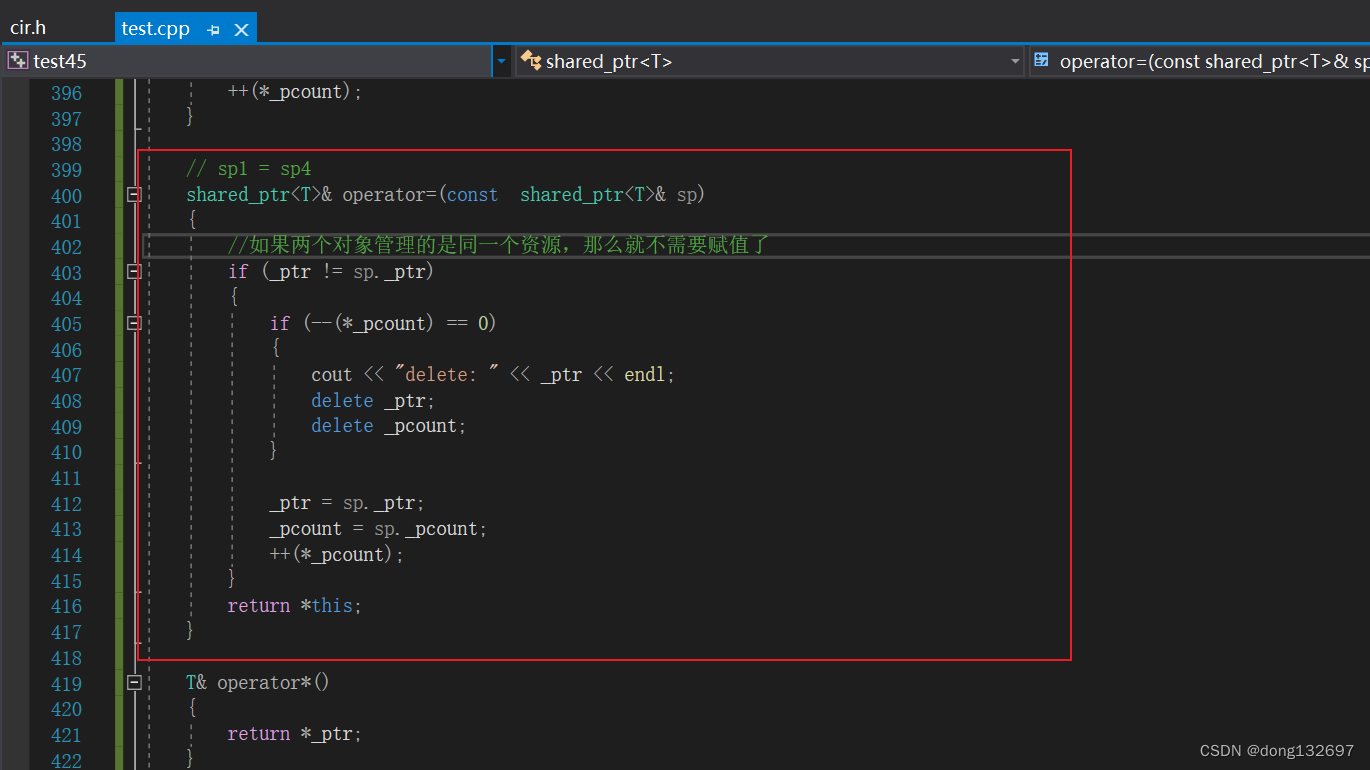Screen dimensions: 1370x770
Task: Click line number 402 in the gutter
Action: (x=66, y=247)
